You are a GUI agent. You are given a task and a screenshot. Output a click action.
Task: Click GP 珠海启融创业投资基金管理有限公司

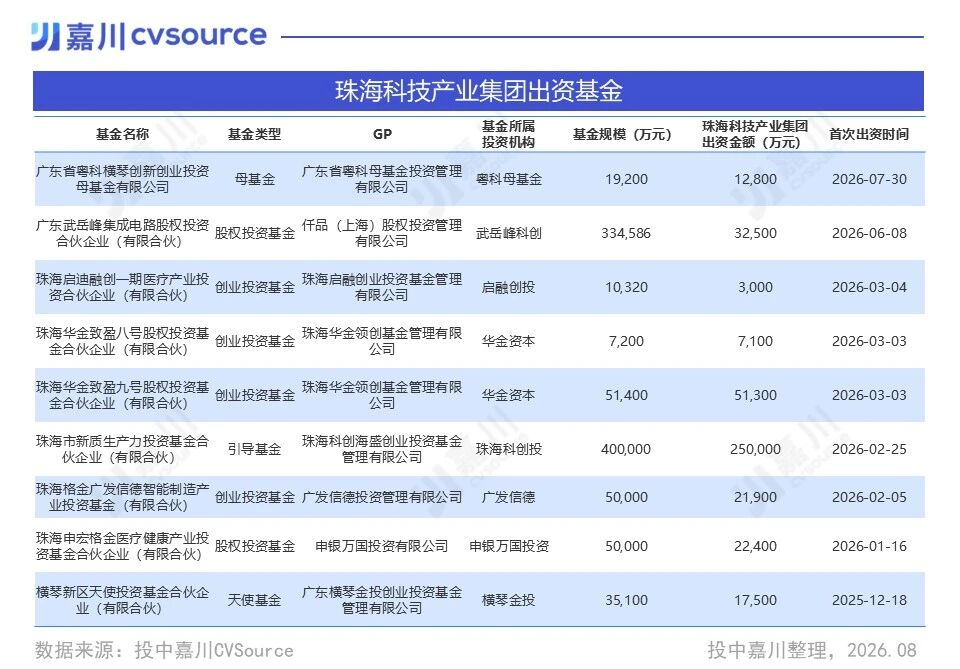pyautogui.click(x=382, y=287)
